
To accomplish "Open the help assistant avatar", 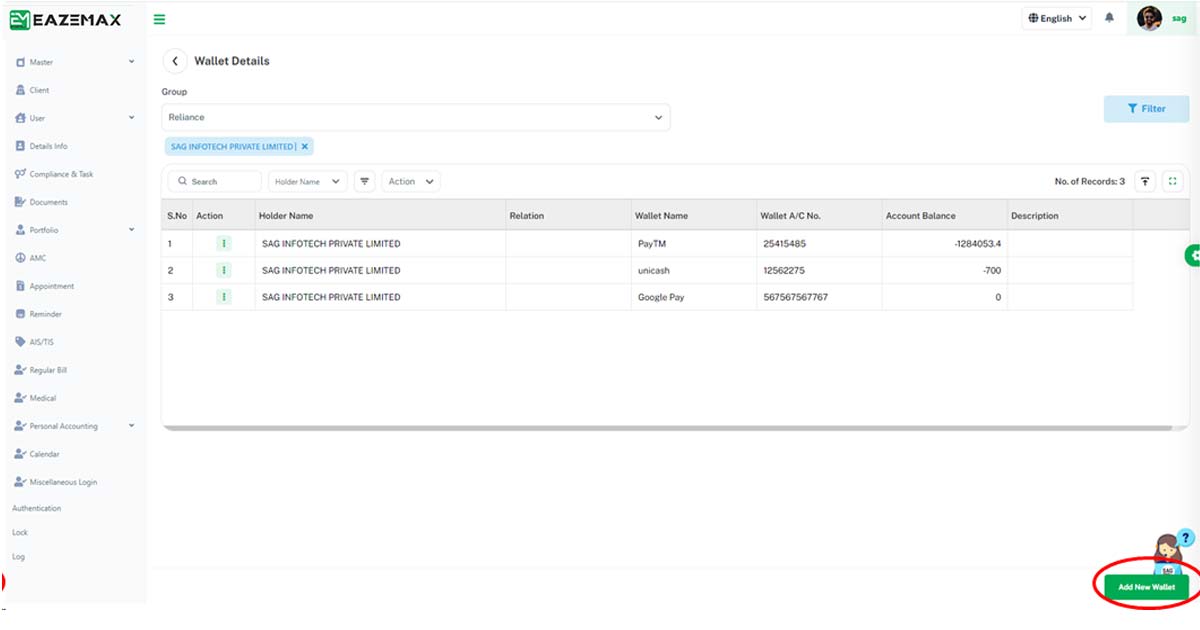I will [1168, 553].
